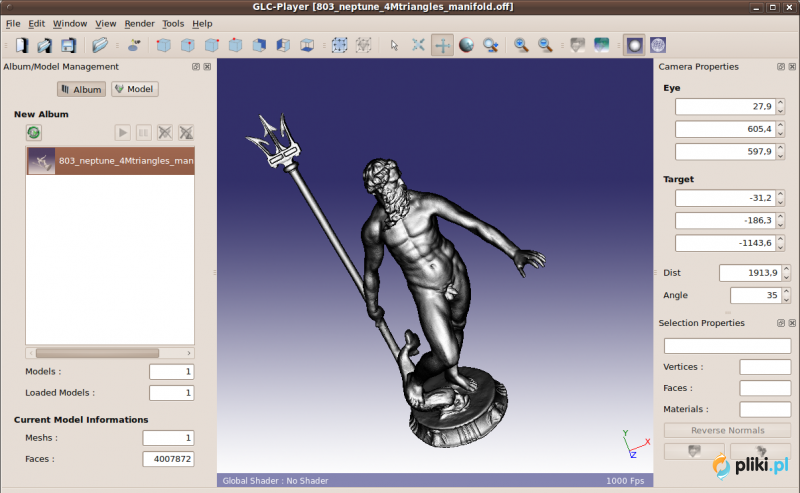This screenshot has width=800, height=493.
Task: Open the Render menu
Action: (x=139, y=23)
